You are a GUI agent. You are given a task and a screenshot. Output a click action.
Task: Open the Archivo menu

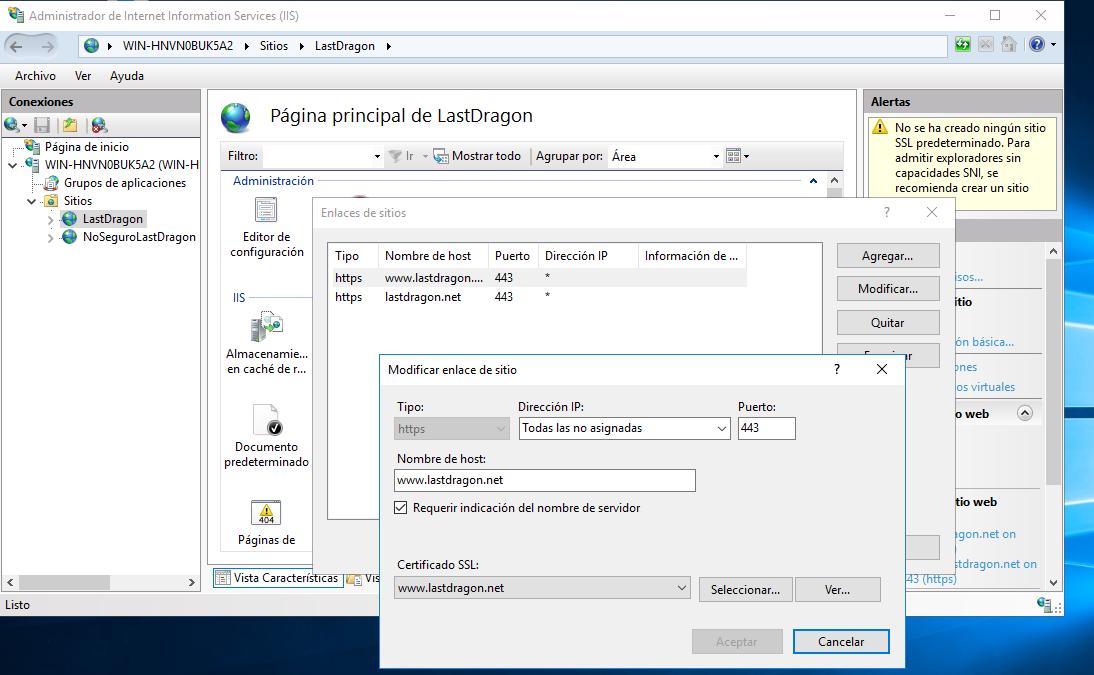pos(35,76)
